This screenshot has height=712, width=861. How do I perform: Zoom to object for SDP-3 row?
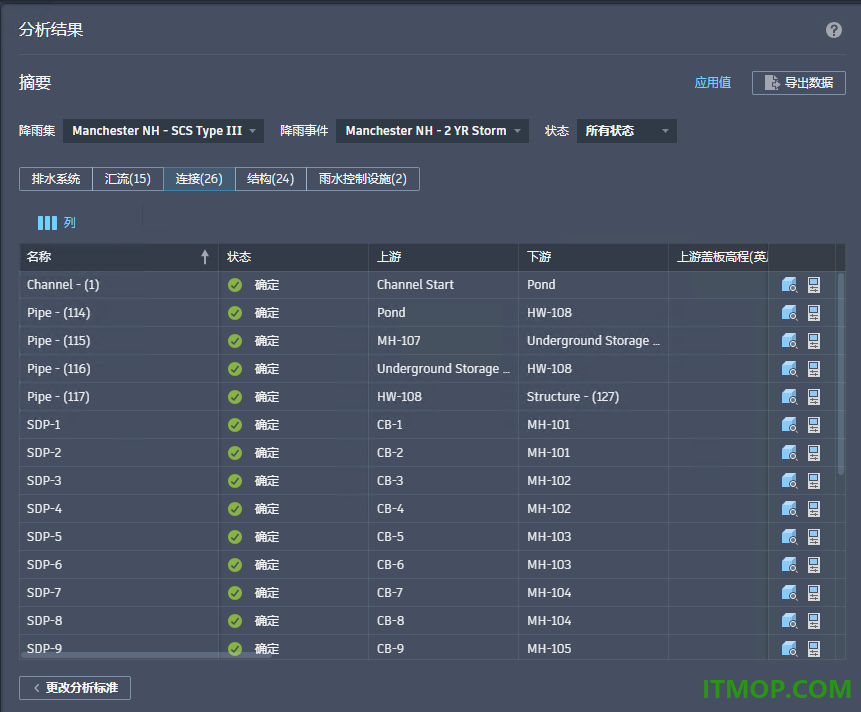(789, 481)
